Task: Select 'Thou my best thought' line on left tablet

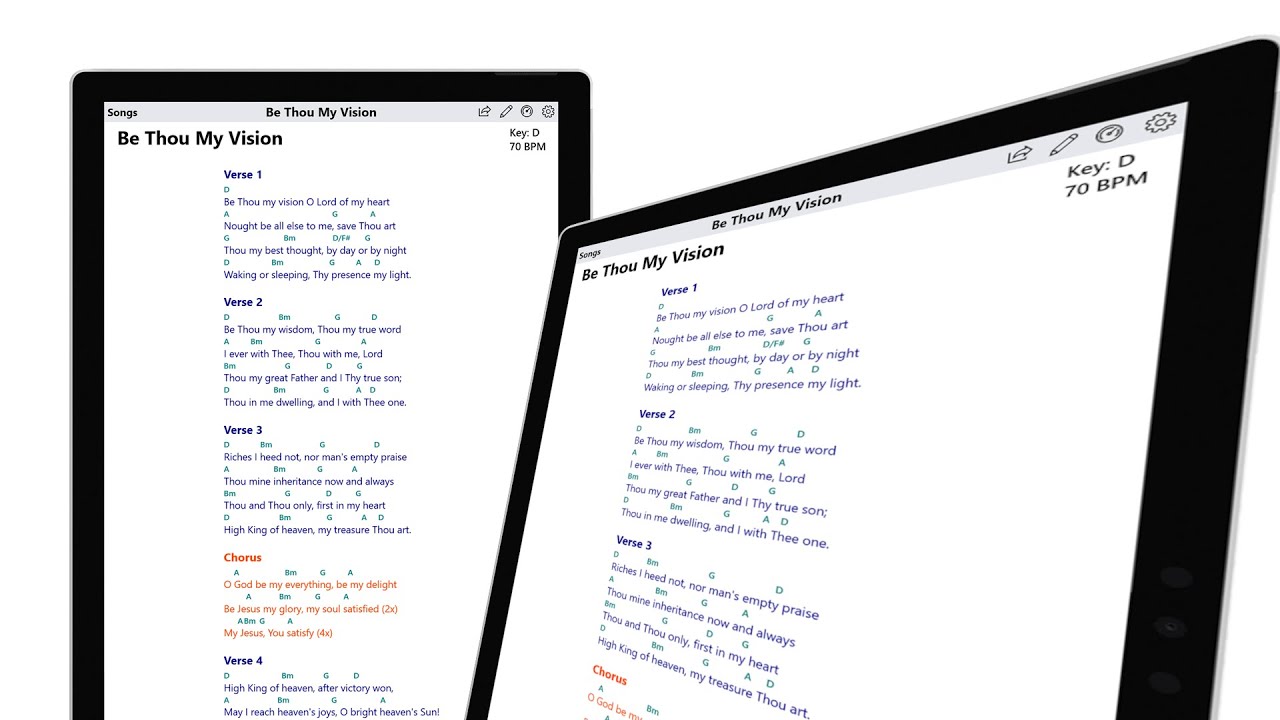Action: (315, 251)
